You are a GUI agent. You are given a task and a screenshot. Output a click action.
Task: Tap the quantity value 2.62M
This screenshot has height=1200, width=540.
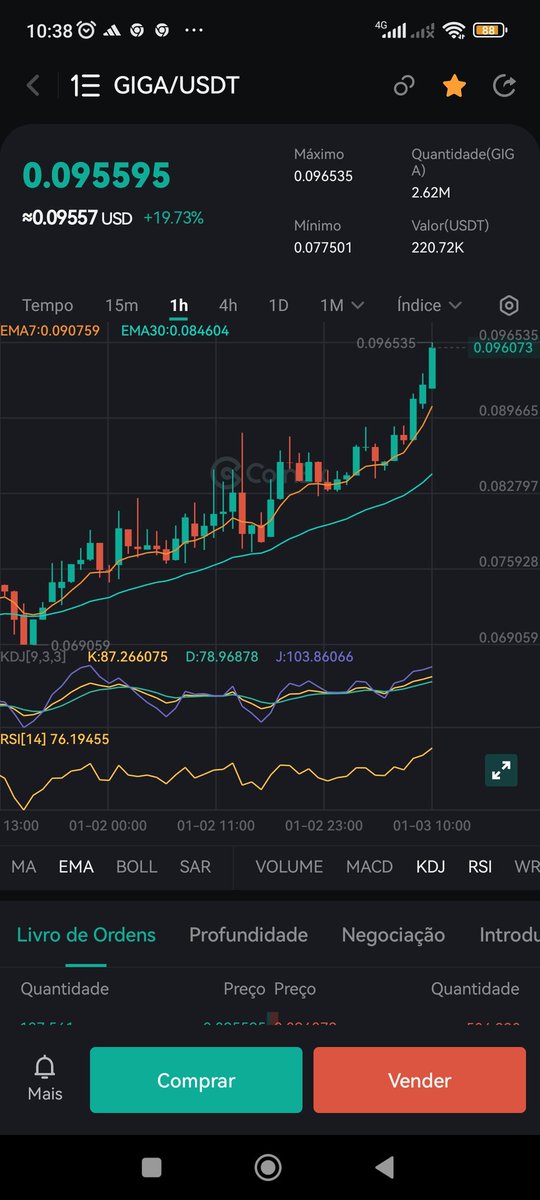click(430, 192)
